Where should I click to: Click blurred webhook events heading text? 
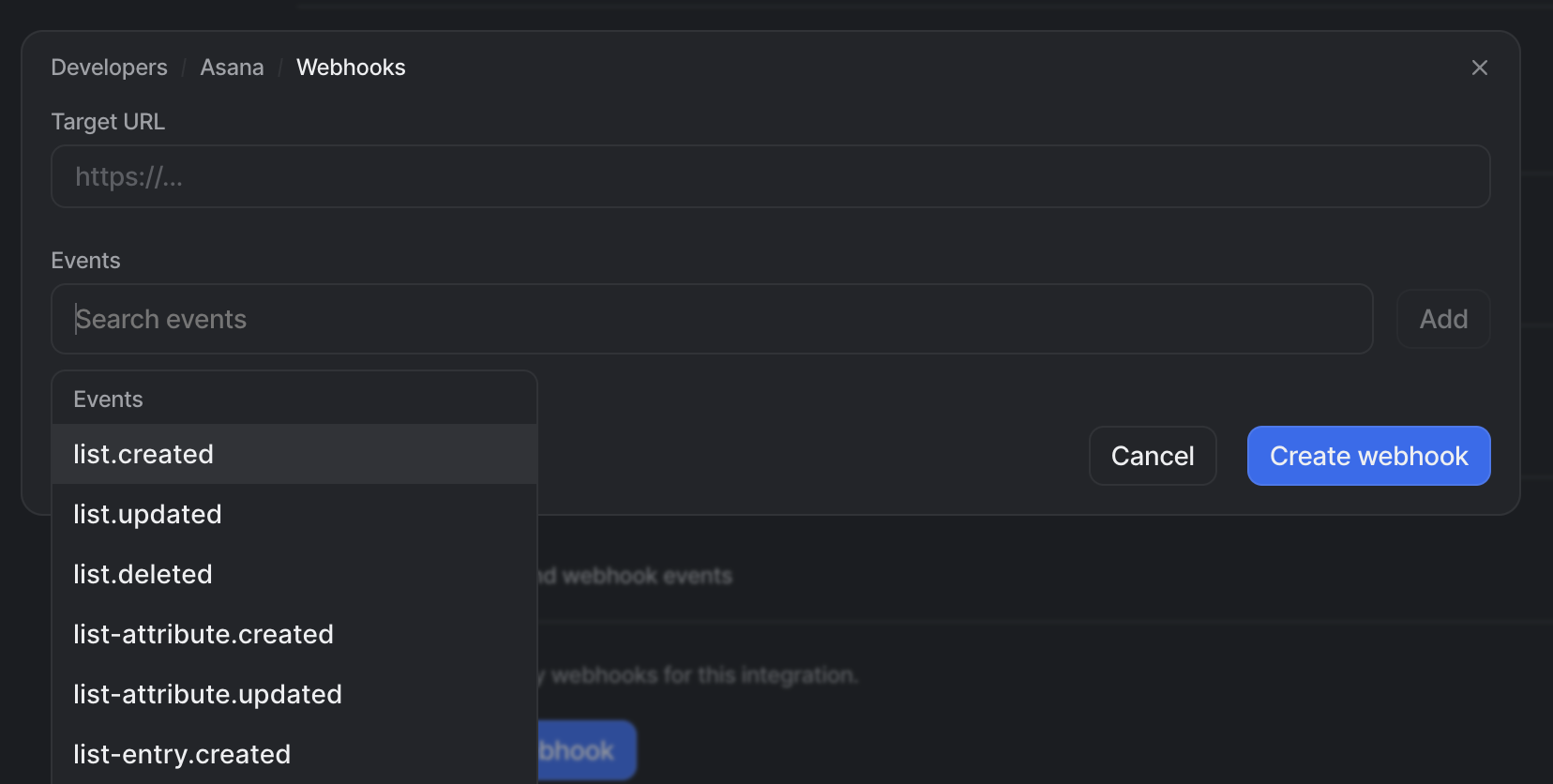coord(635,576)
